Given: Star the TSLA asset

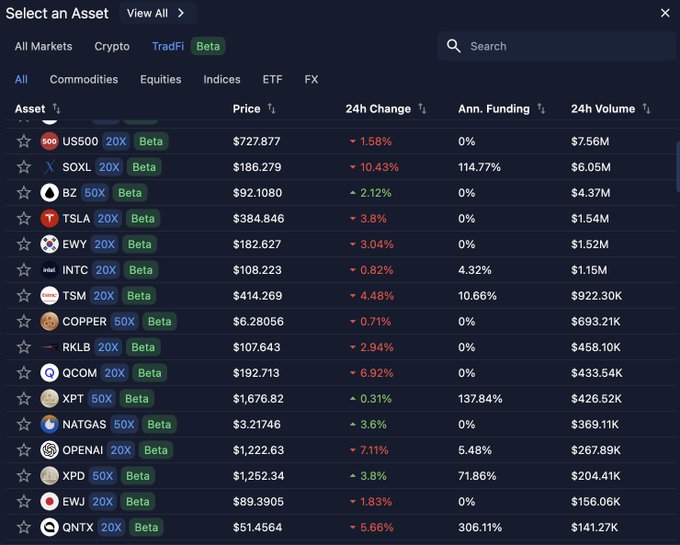Looking at the screenshot, I should (x=24, y=219).
